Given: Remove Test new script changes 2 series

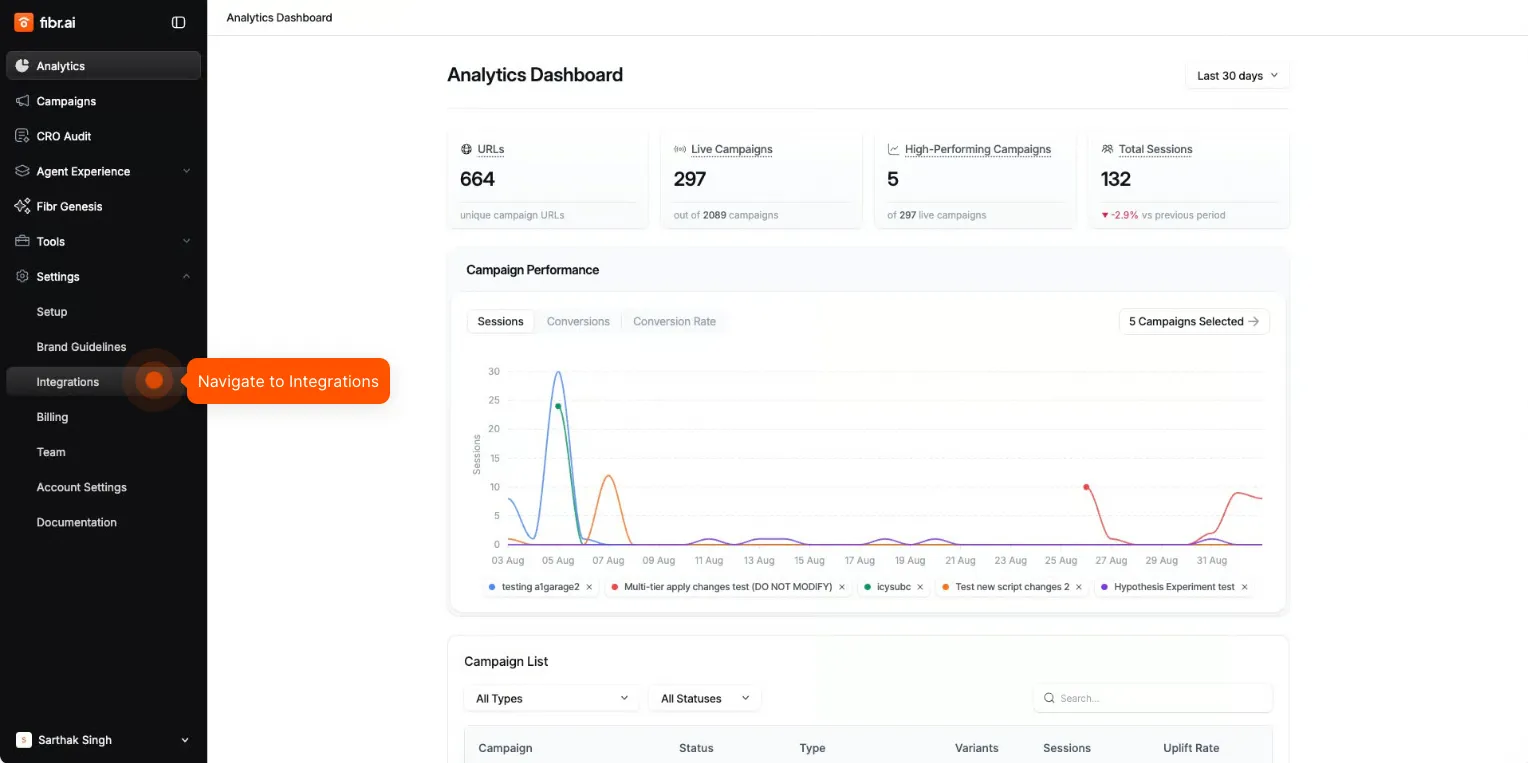Looking at the screenshot, I should click(1079, 587).
